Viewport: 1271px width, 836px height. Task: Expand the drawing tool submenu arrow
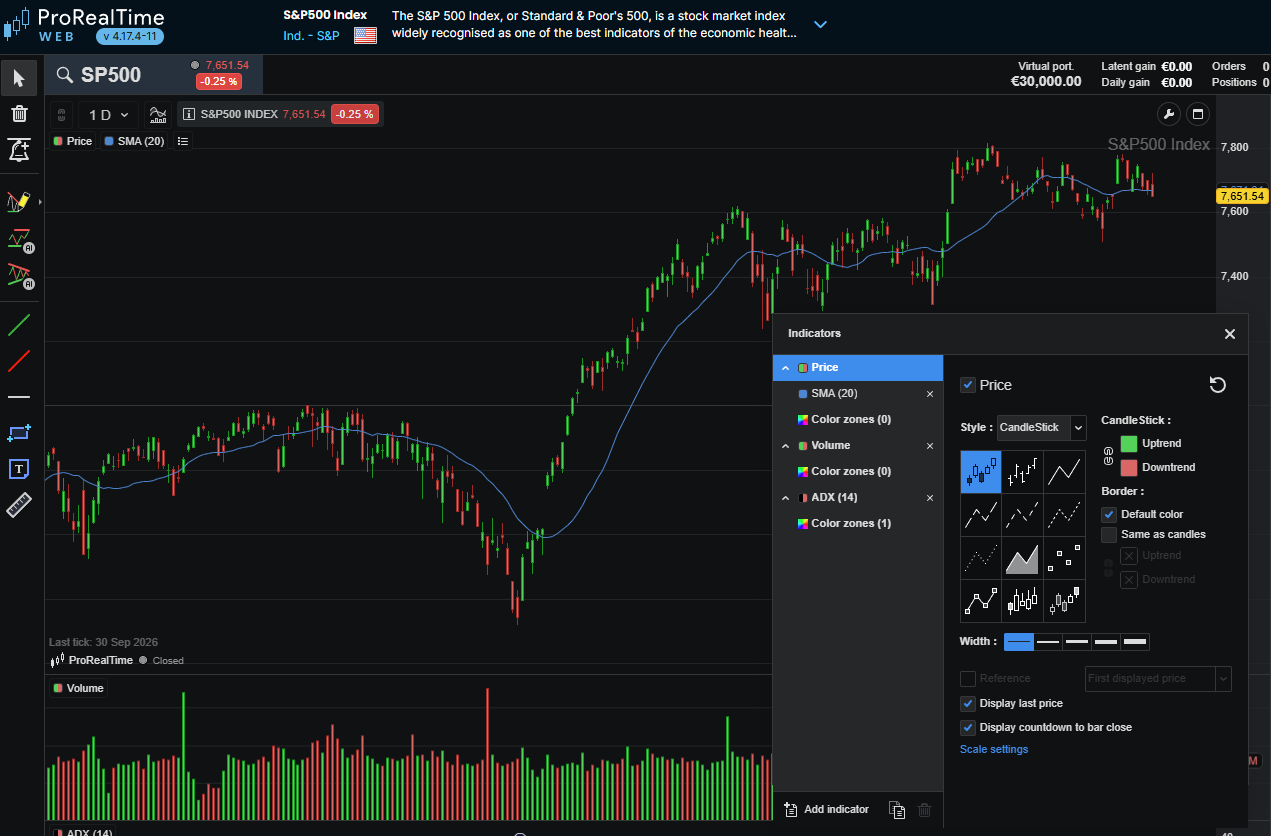point(40,202)
